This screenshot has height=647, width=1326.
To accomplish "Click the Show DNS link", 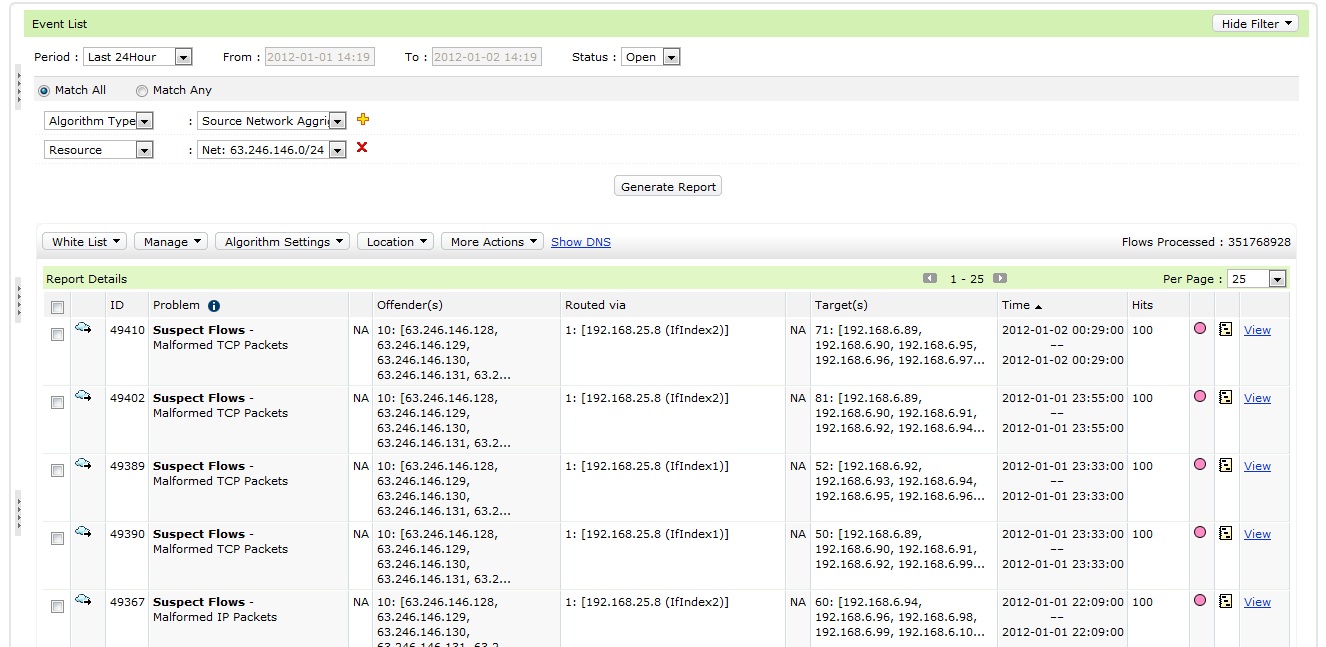I will [581, 242].
